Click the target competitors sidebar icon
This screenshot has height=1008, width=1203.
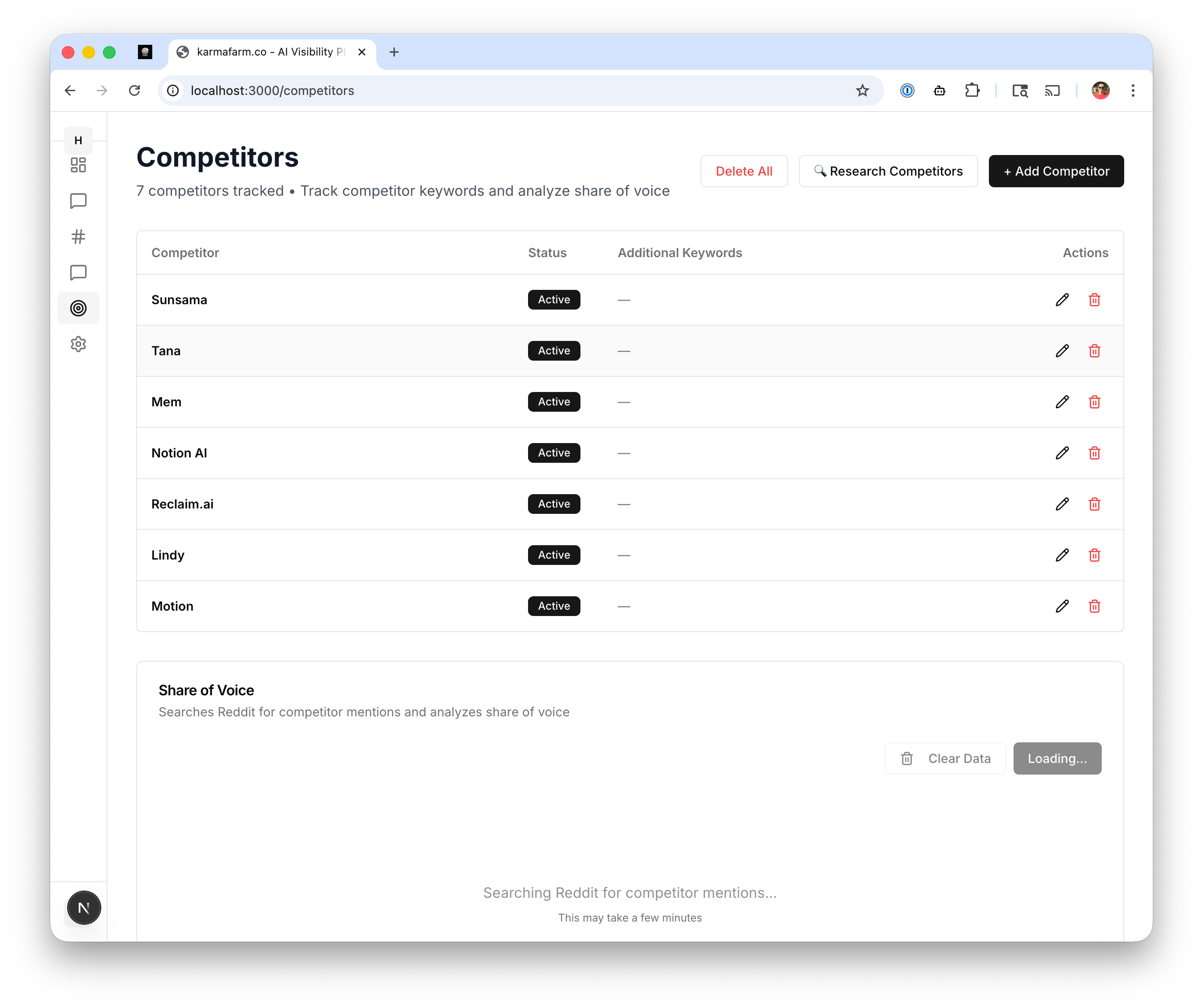(x=78, y=308)
